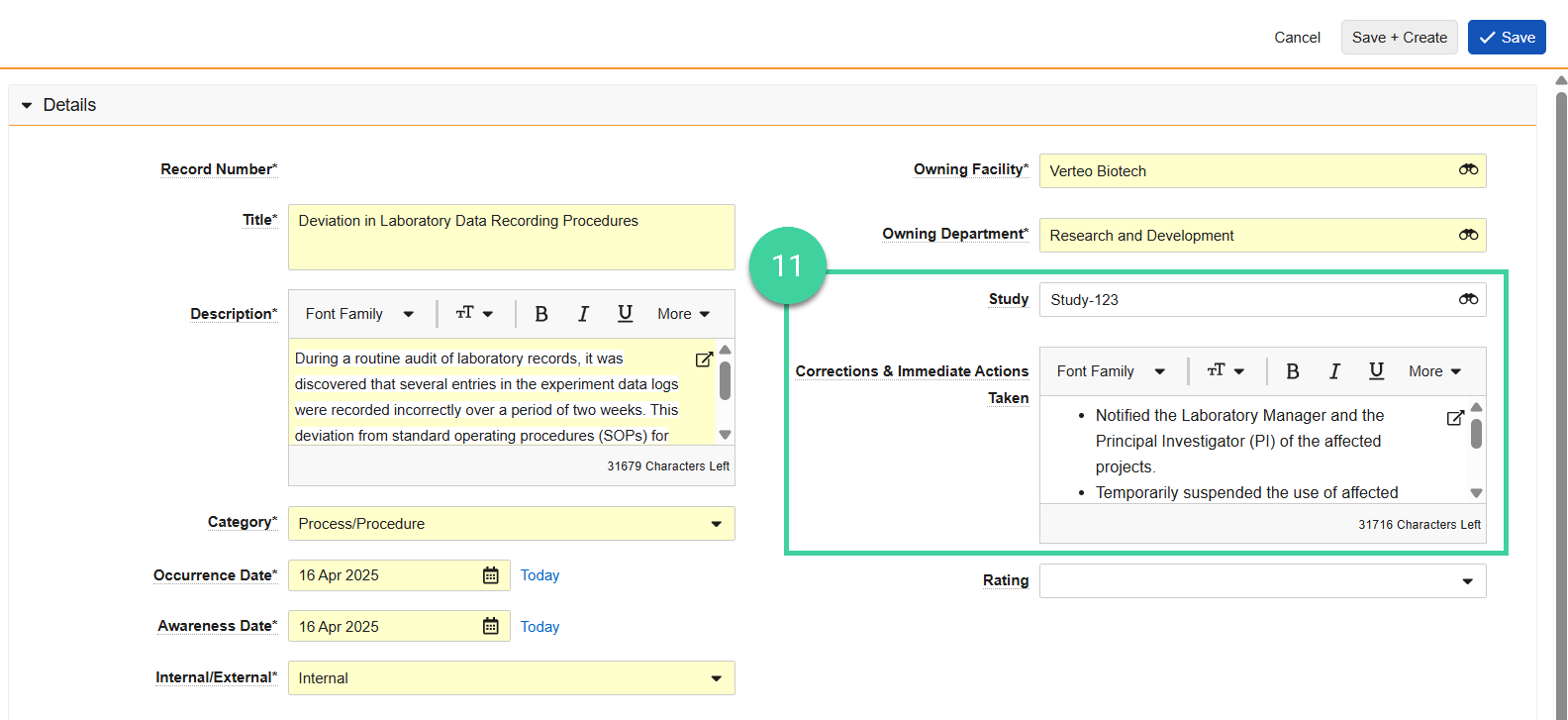Screen dimensions: 1568x720
Task: Click the Description editor scroll down arrow
Action: tap(726, 435)
